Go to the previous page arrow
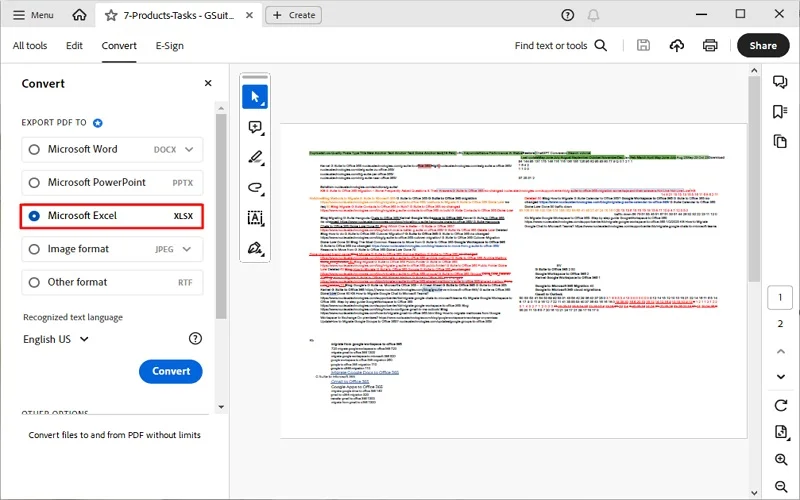Screen dimensions: 800x500 [781, 351]
